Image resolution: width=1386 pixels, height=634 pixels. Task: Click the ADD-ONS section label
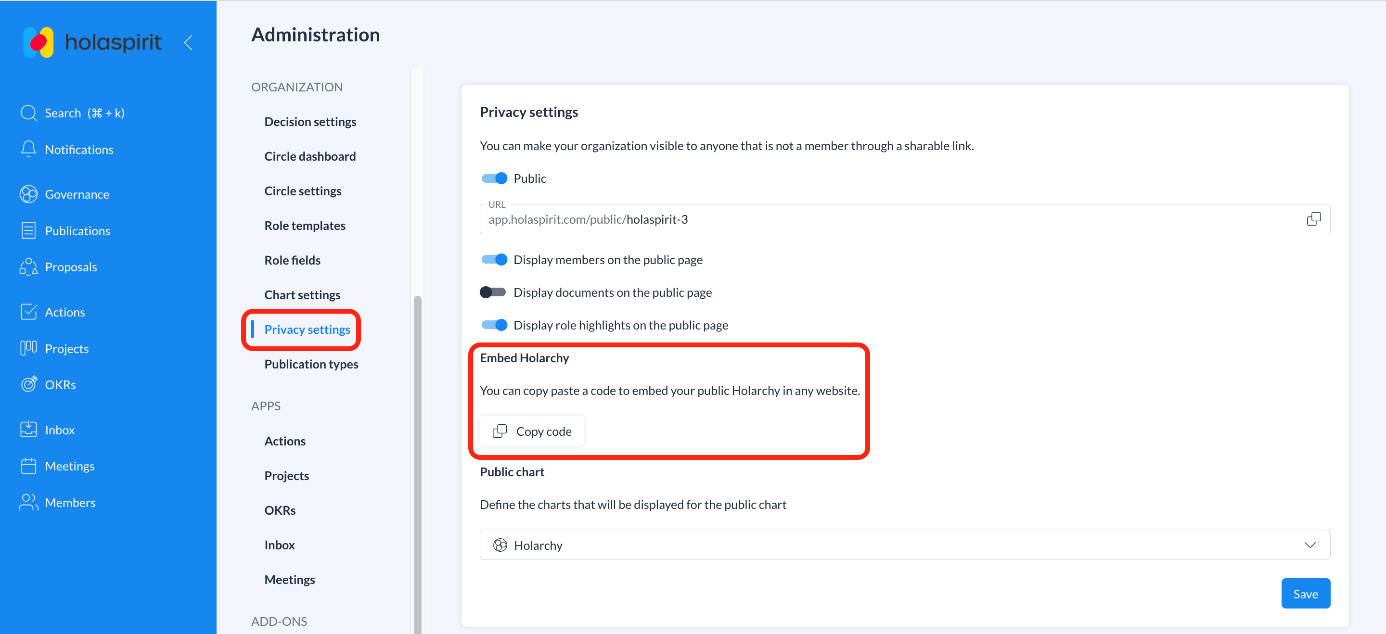coord(279,621)
